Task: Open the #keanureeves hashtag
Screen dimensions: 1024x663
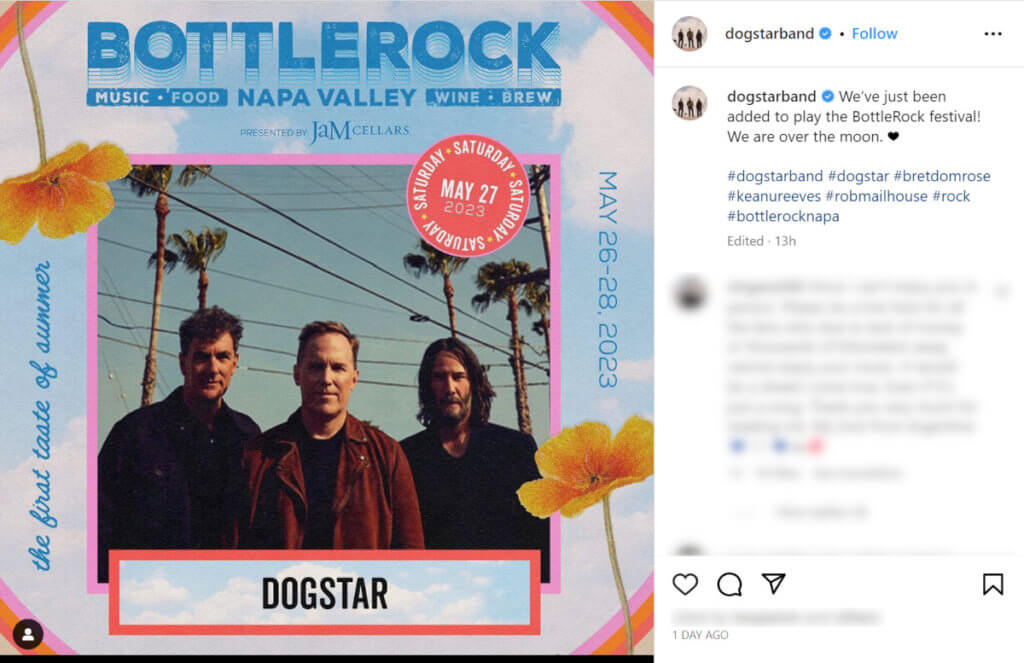Action: pyautogui.click(x=774, y=196)
